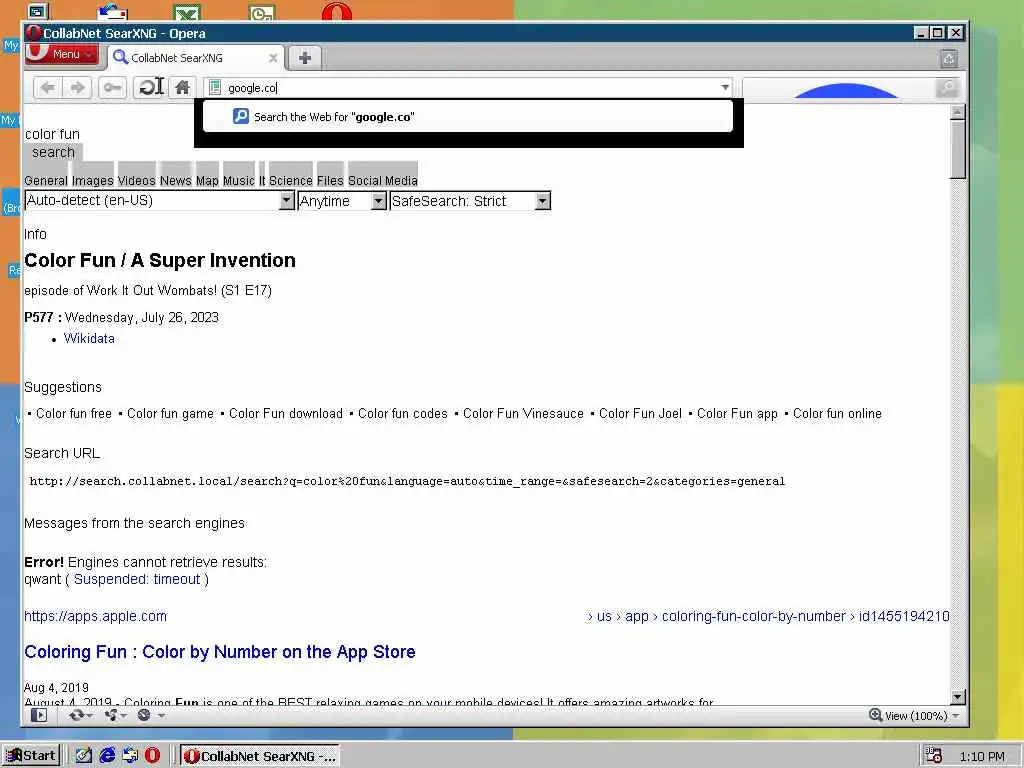This screenshot has width=1024, height=768.
Task: Go forward with the forward arrow
Action: pyautogui.click(x=78, y=88)
